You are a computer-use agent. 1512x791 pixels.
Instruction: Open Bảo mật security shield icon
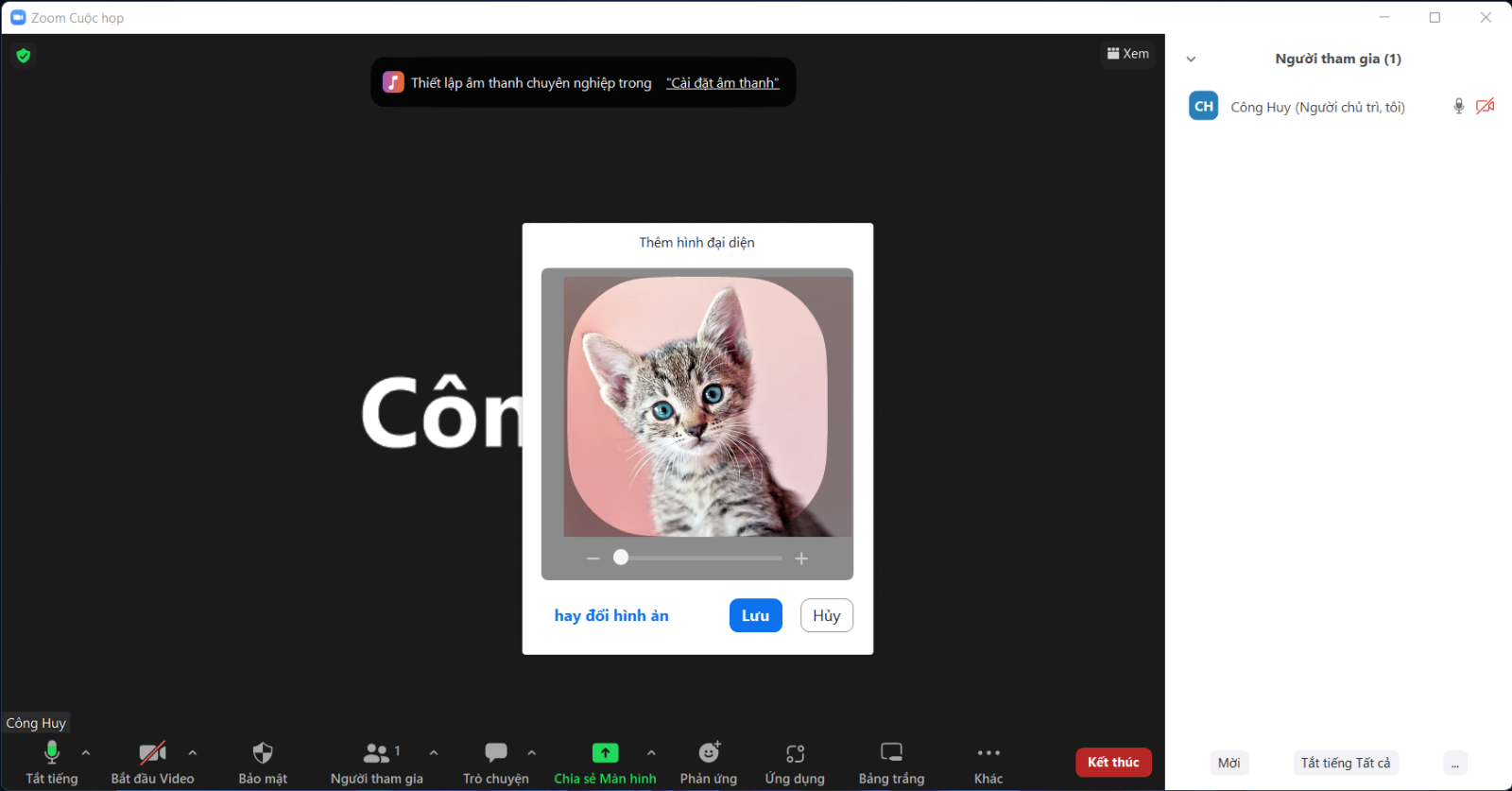[263, 753]
